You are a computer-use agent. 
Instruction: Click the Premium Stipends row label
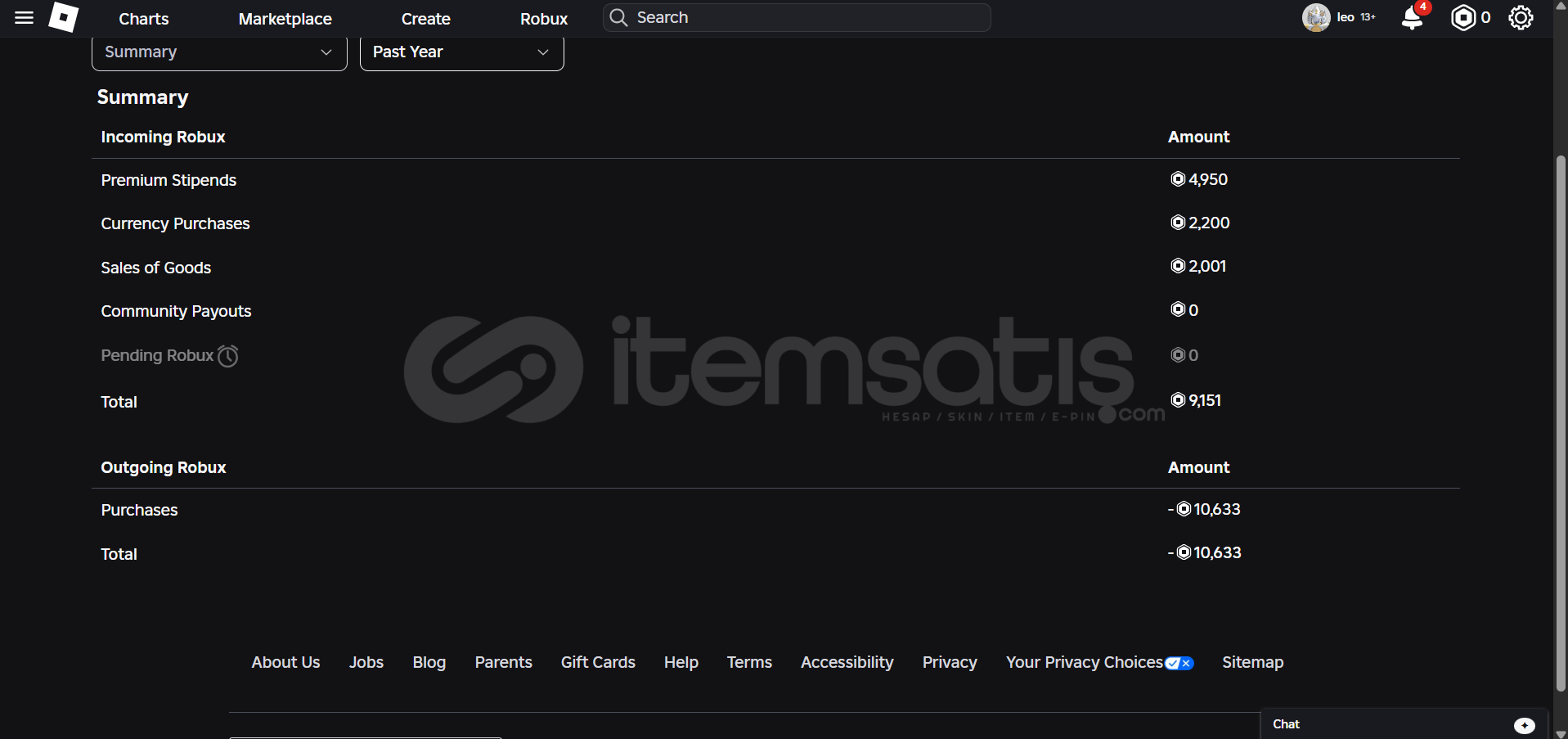(168, 181)
